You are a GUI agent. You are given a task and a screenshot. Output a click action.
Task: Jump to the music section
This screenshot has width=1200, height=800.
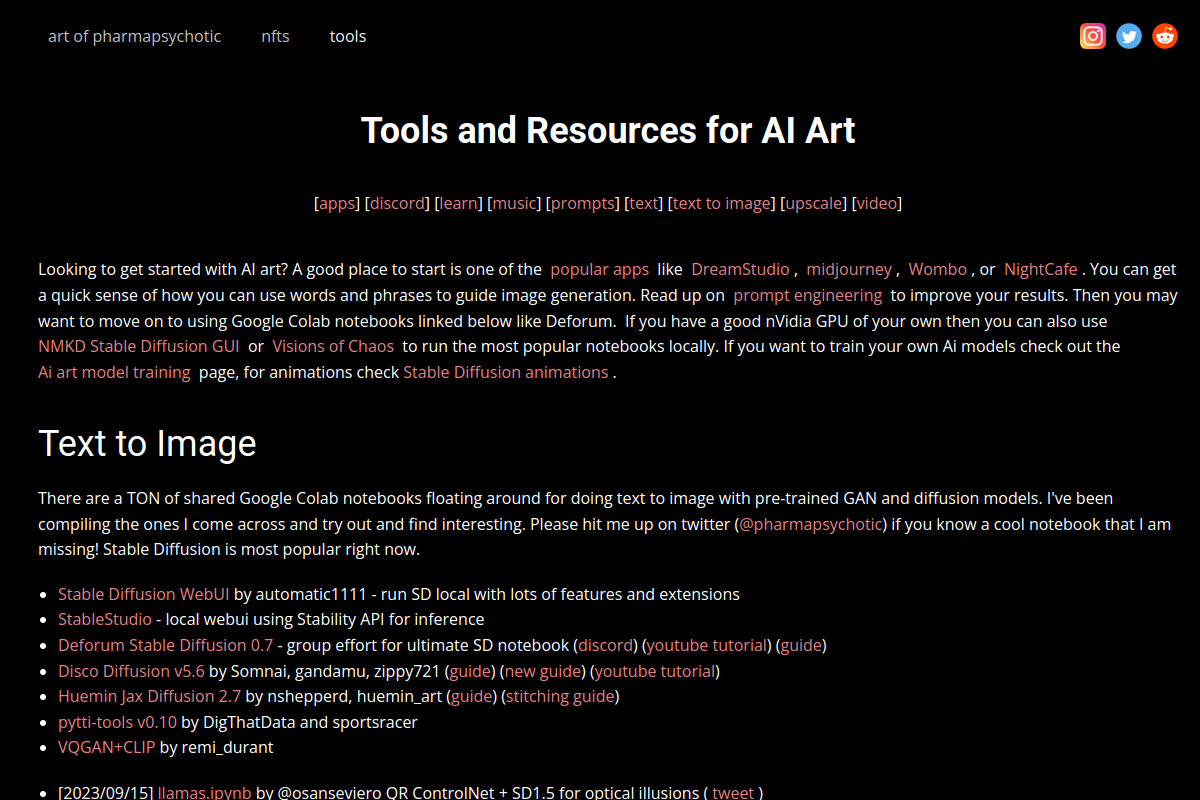point(516,203)
